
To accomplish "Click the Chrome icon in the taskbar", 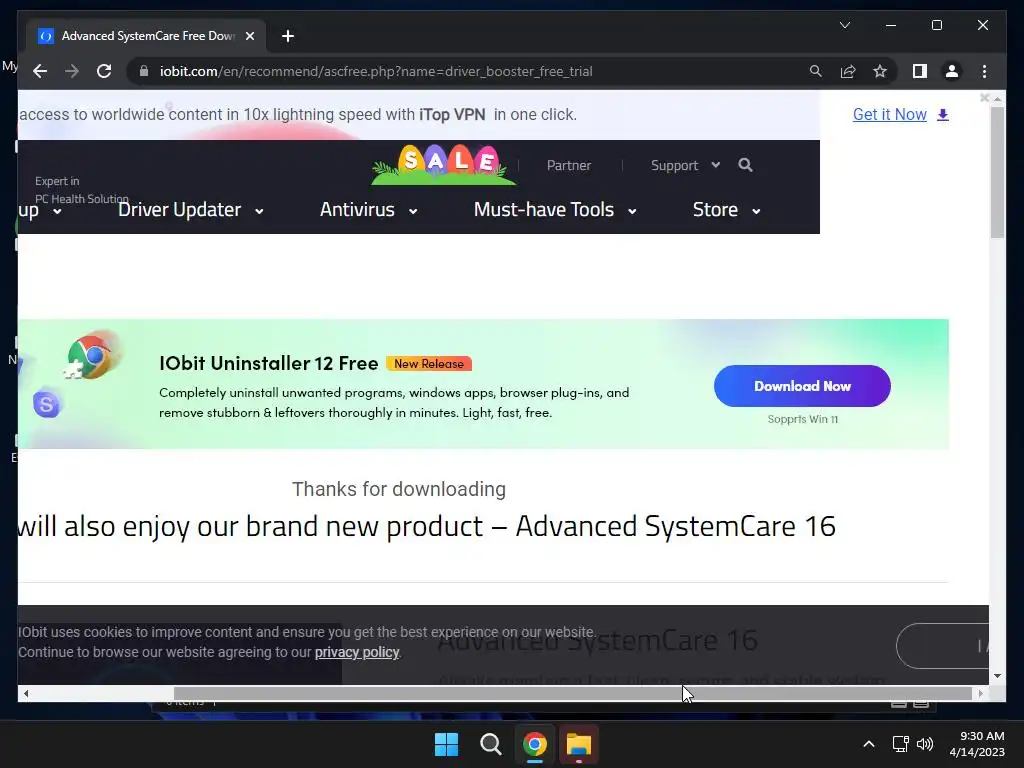I will pos(535,744).
